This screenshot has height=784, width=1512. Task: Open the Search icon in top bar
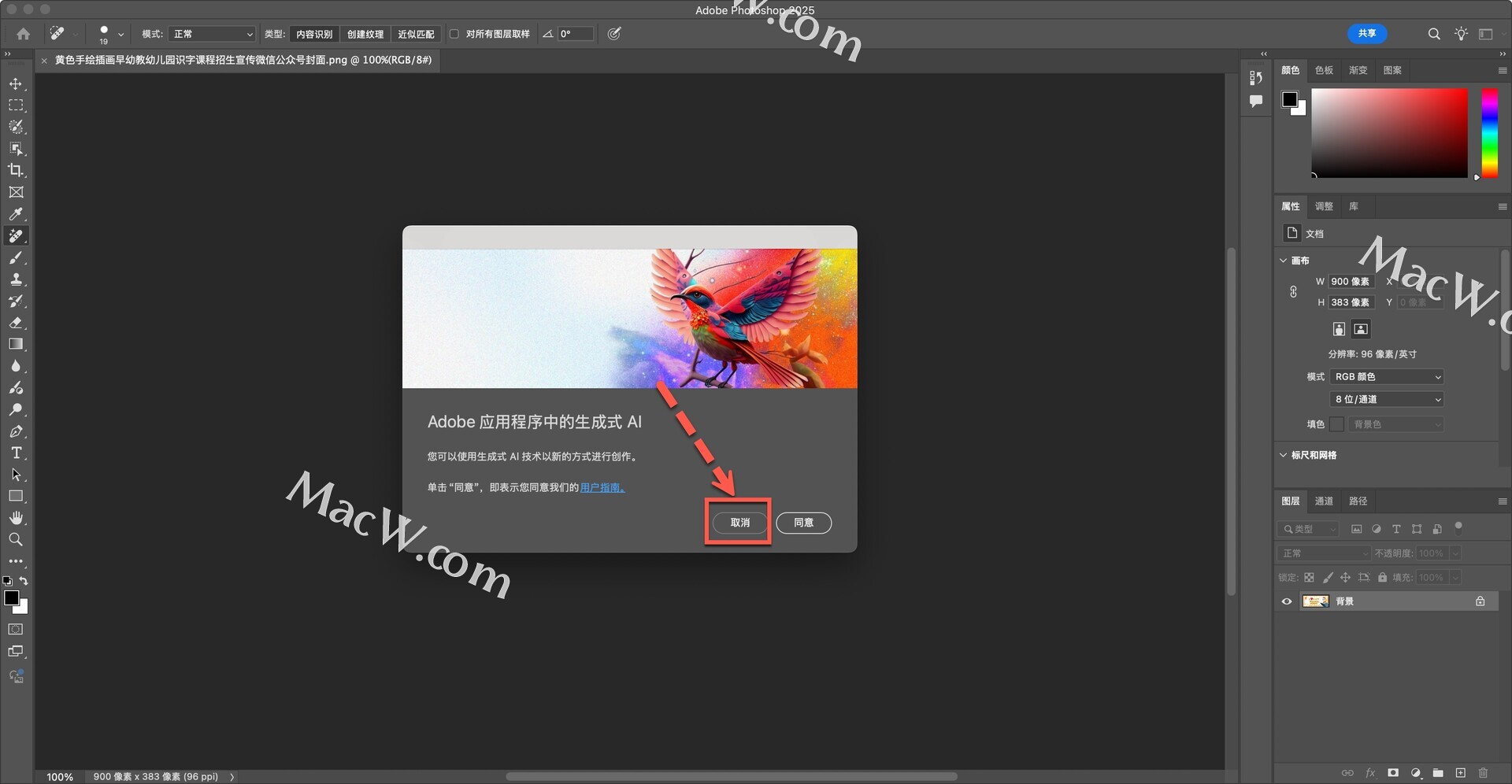1434,34
